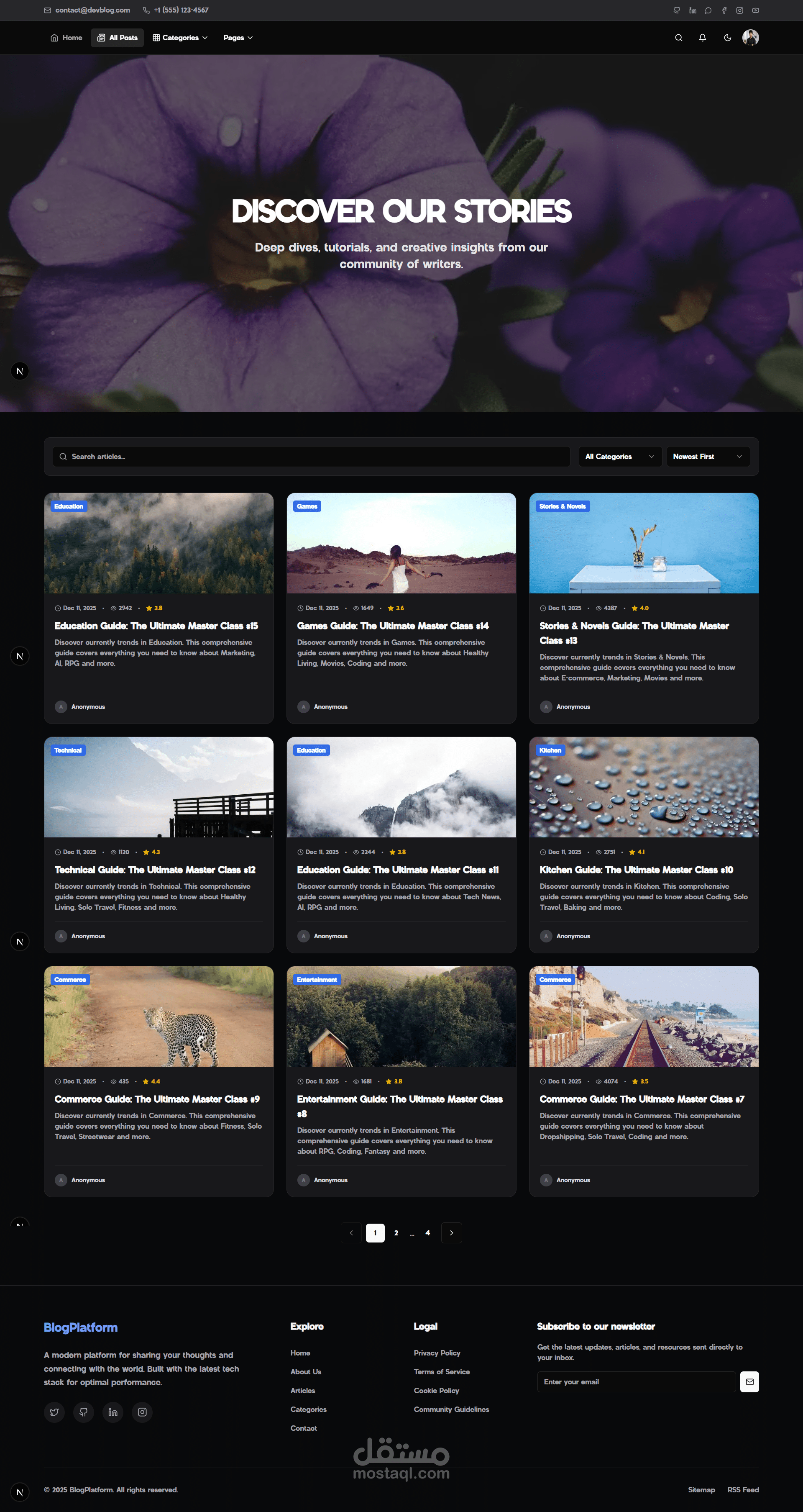Click the footer Instagram icon
The width and height of the screenshot is (803, 1512).
click(142, 1412)
